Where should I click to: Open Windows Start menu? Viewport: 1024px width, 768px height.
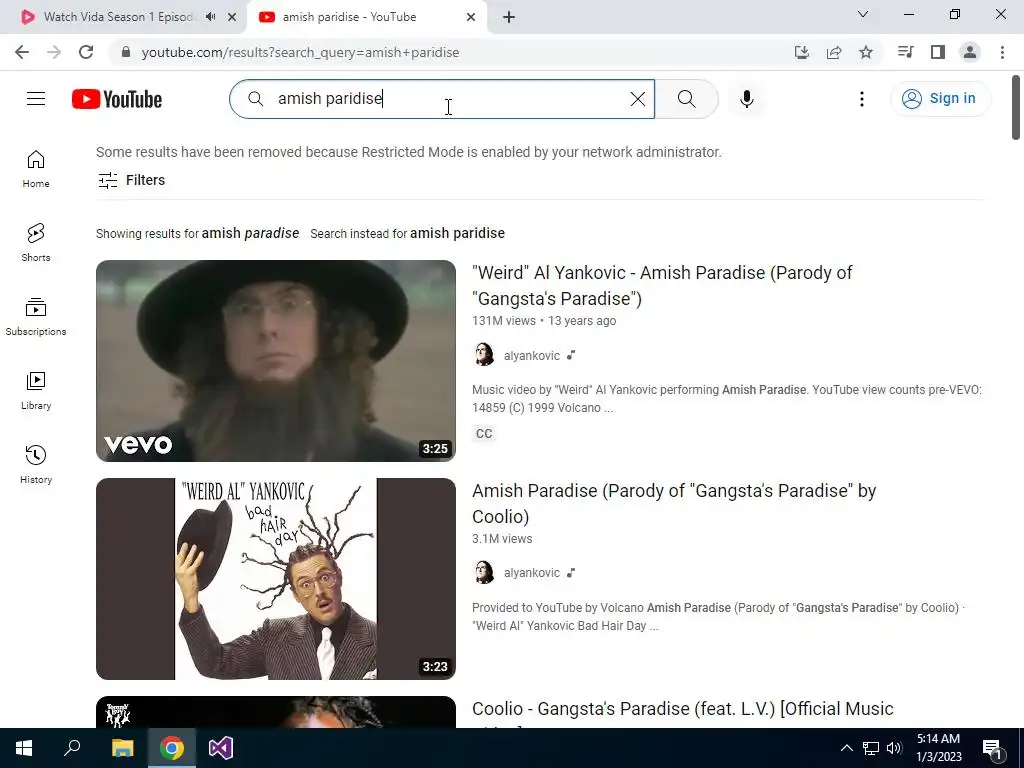(x=24, y=748)
